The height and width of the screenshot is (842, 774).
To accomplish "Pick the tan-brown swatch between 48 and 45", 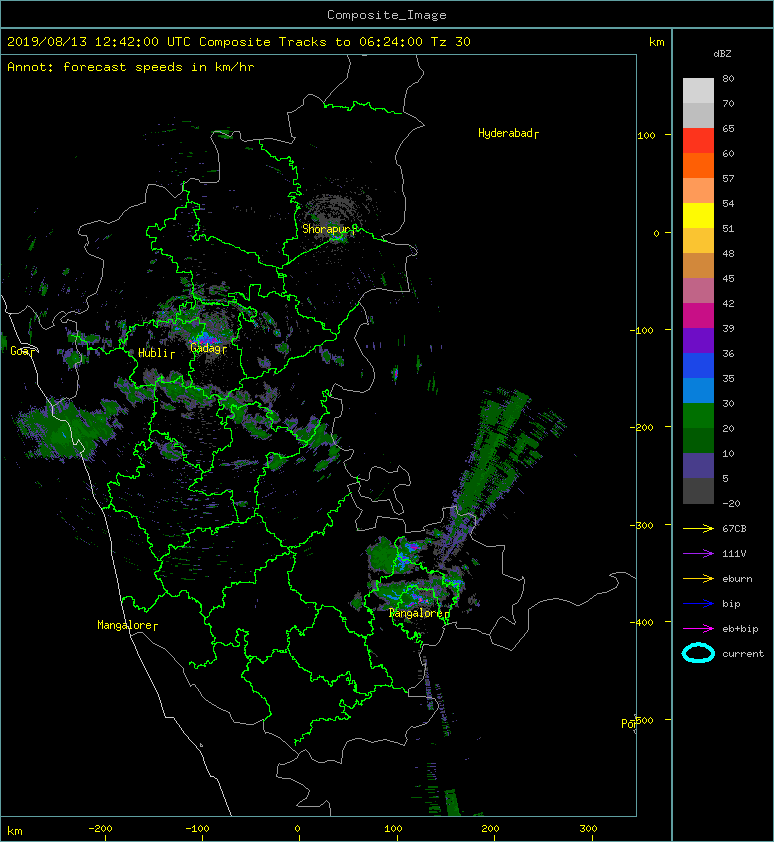I will [x=698, y=265].
